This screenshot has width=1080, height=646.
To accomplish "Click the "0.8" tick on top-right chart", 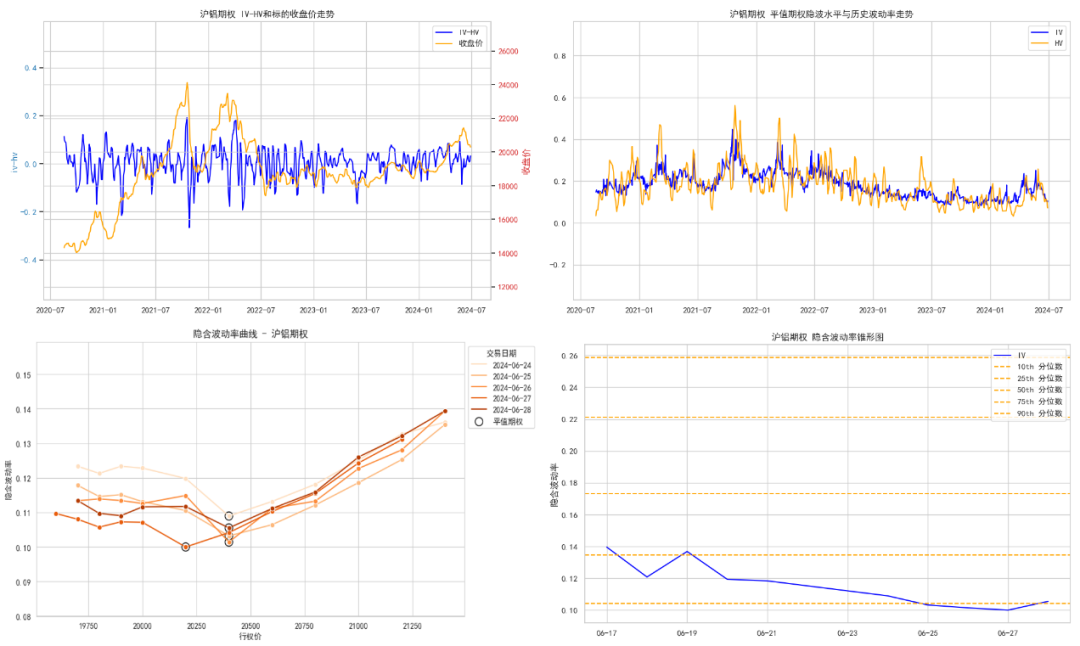I will pos(560,56).
